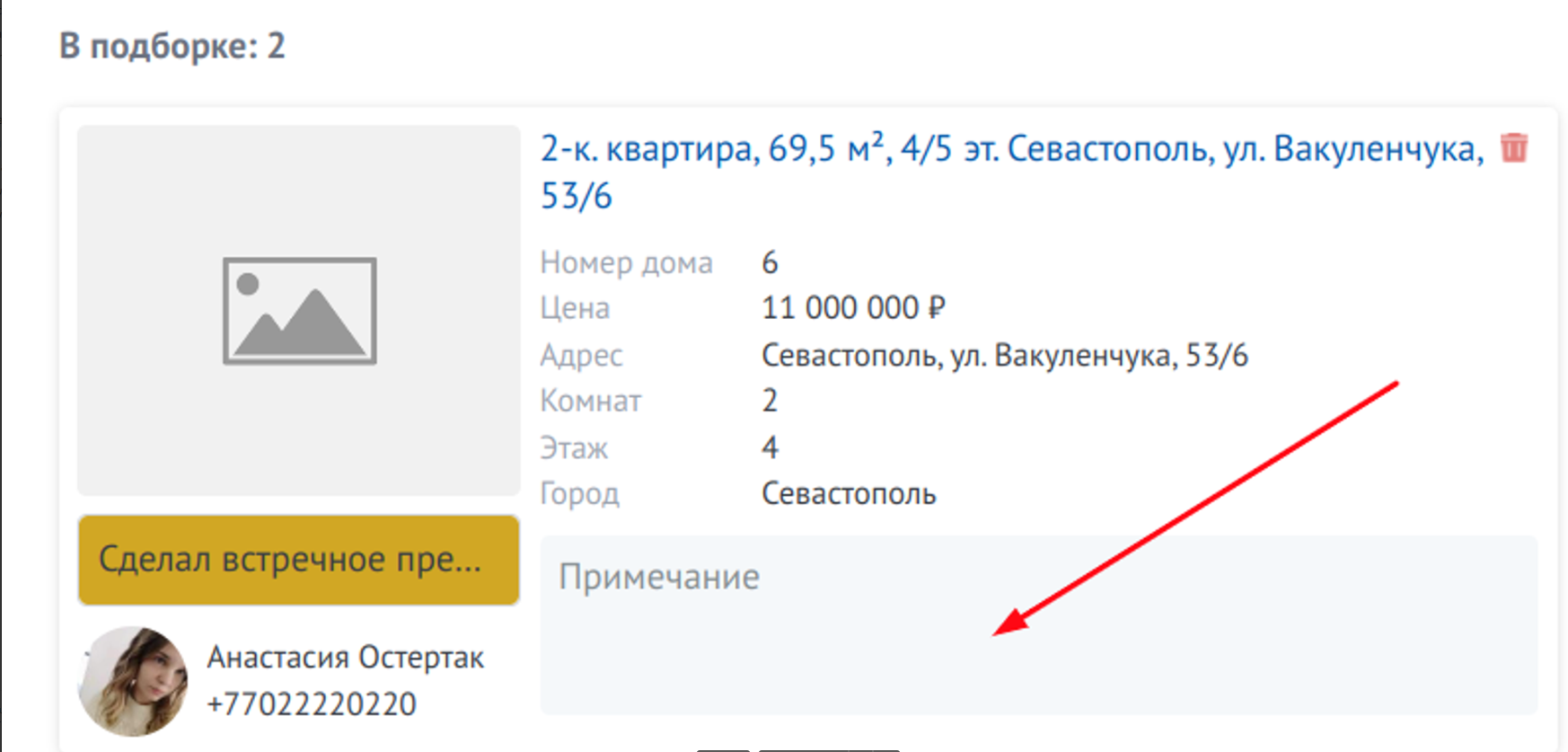Select the price value 11 000 000 ₽
1568x752 pixels.
pyautogui.click(x=853, y=308)
